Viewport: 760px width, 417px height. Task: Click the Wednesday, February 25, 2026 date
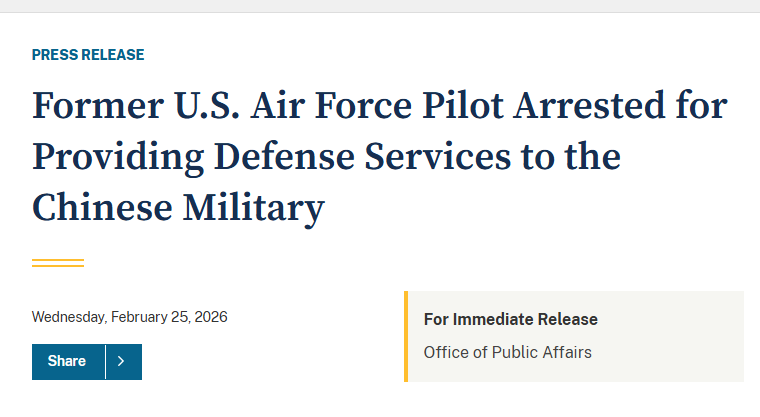[x=130, y=317]
